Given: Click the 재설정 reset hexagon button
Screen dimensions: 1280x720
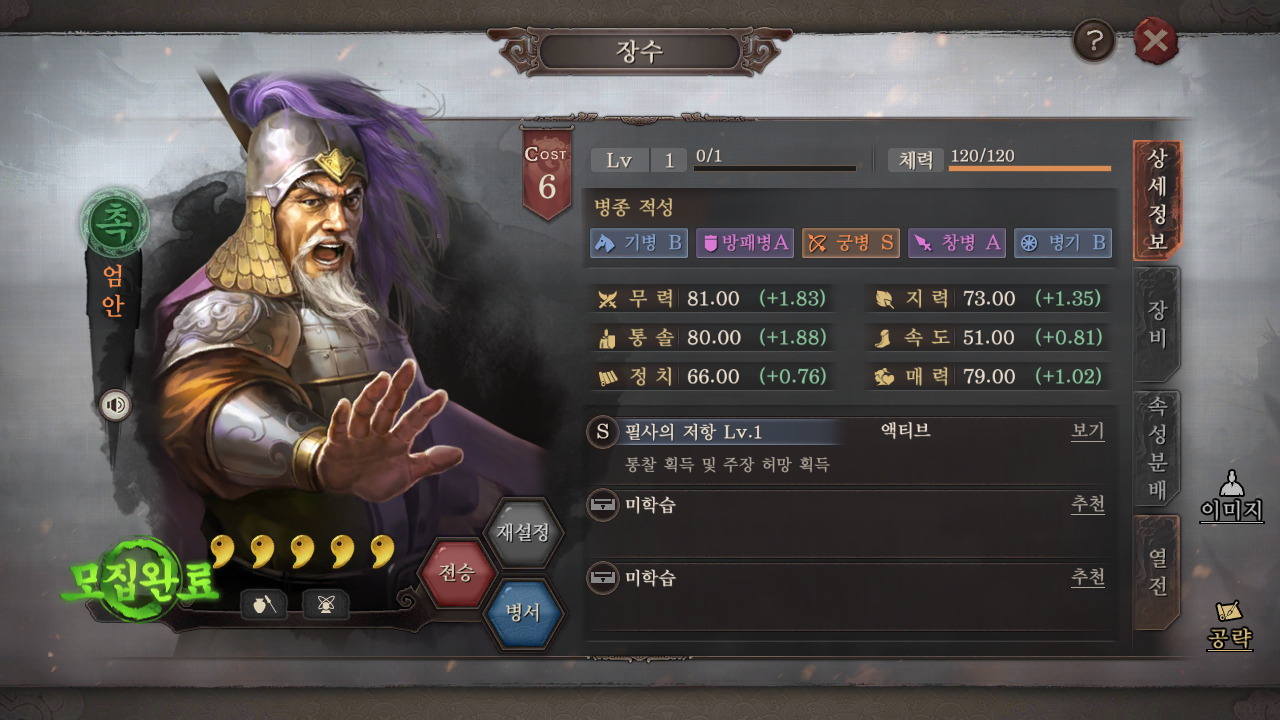Looking at the screenshot, I should click(x=523, y=532).
